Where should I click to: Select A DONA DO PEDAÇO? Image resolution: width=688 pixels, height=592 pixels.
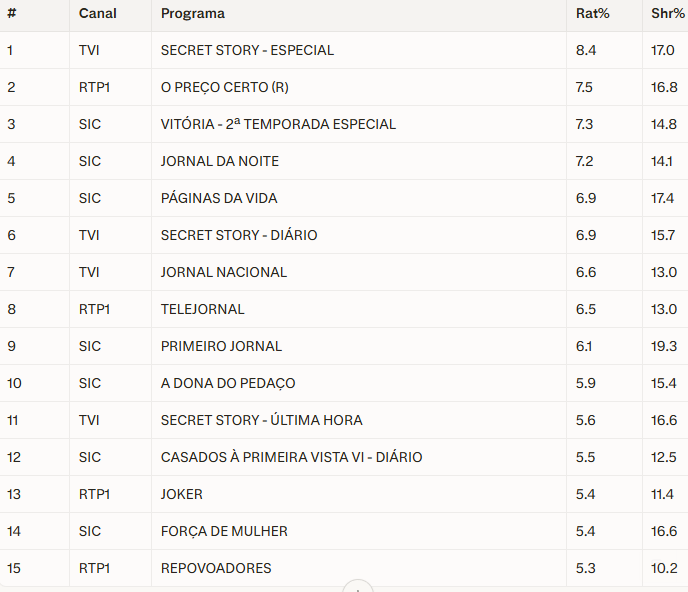point(228,383)
